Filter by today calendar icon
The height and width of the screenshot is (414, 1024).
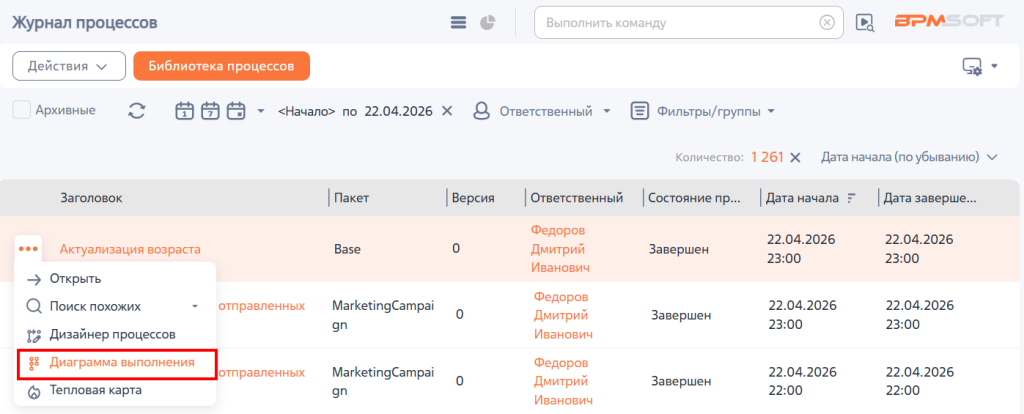pyautogui.click(x=185, y=111)
